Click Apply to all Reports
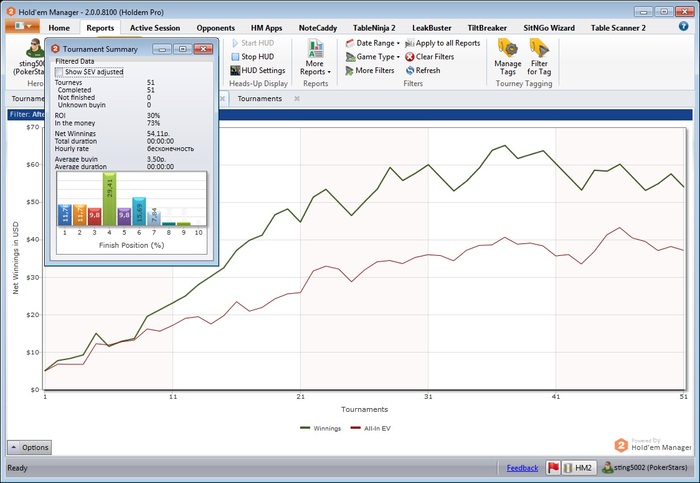 tap(442, 43)
